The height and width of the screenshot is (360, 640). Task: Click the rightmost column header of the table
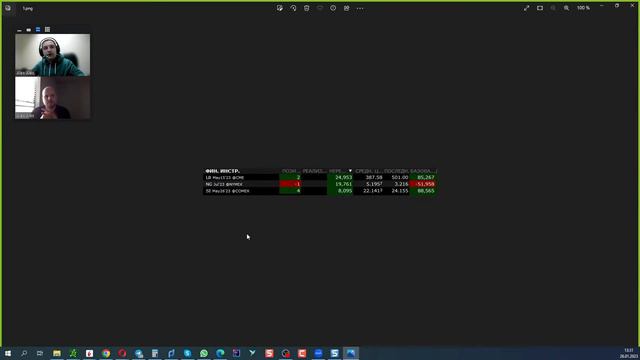coord(423,171)
